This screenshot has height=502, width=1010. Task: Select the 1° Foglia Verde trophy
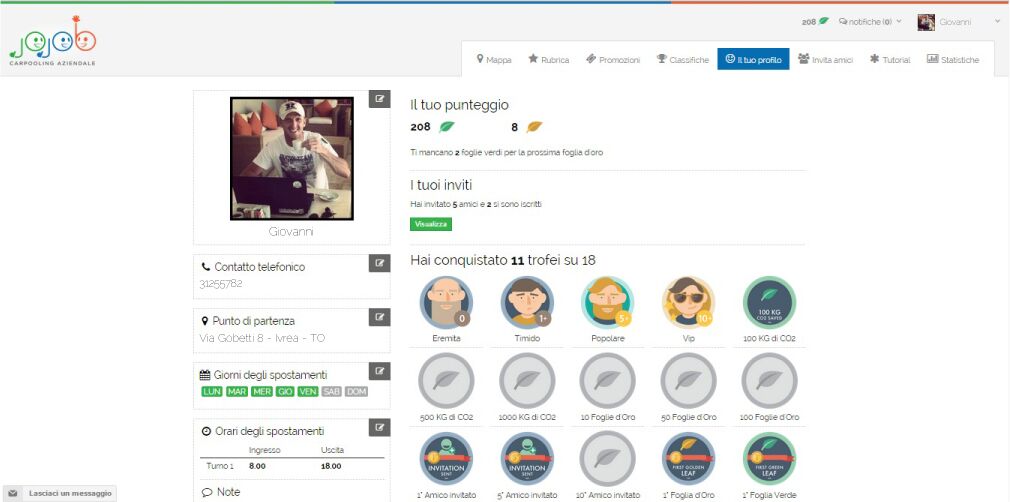point(769,458)
